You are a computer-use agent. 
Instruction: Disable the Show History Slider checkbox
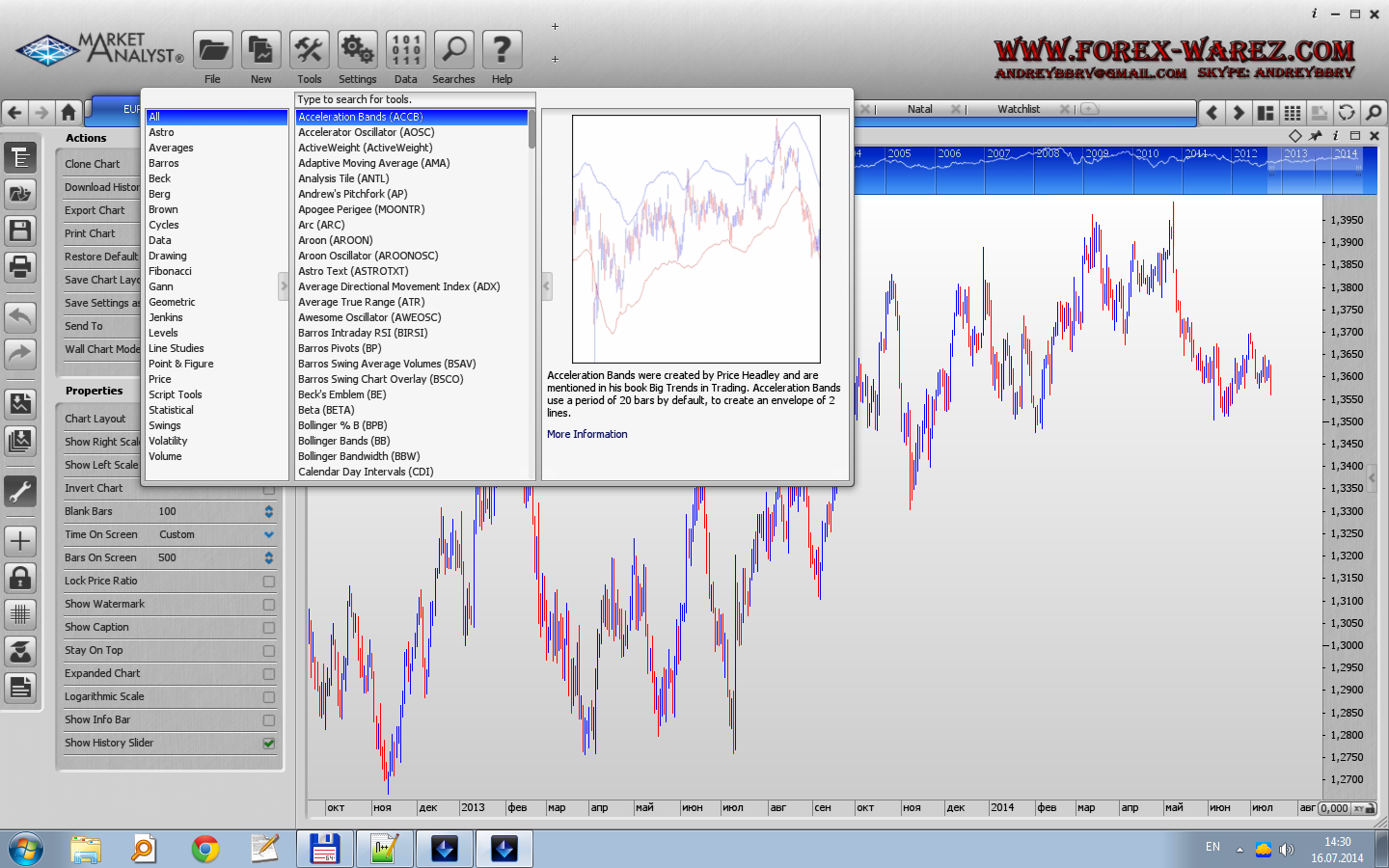coord(269,744)
